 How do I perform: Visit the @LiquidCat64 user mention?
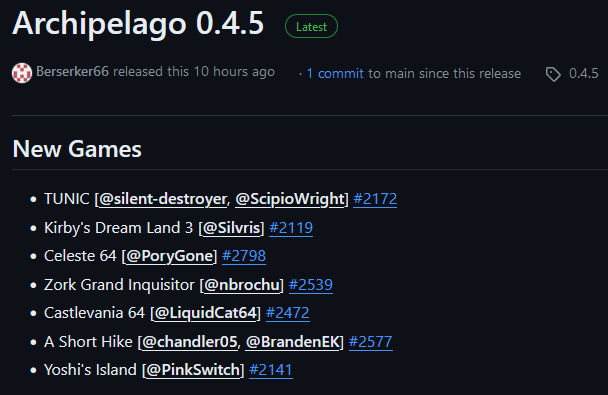[x=206, y=313]
